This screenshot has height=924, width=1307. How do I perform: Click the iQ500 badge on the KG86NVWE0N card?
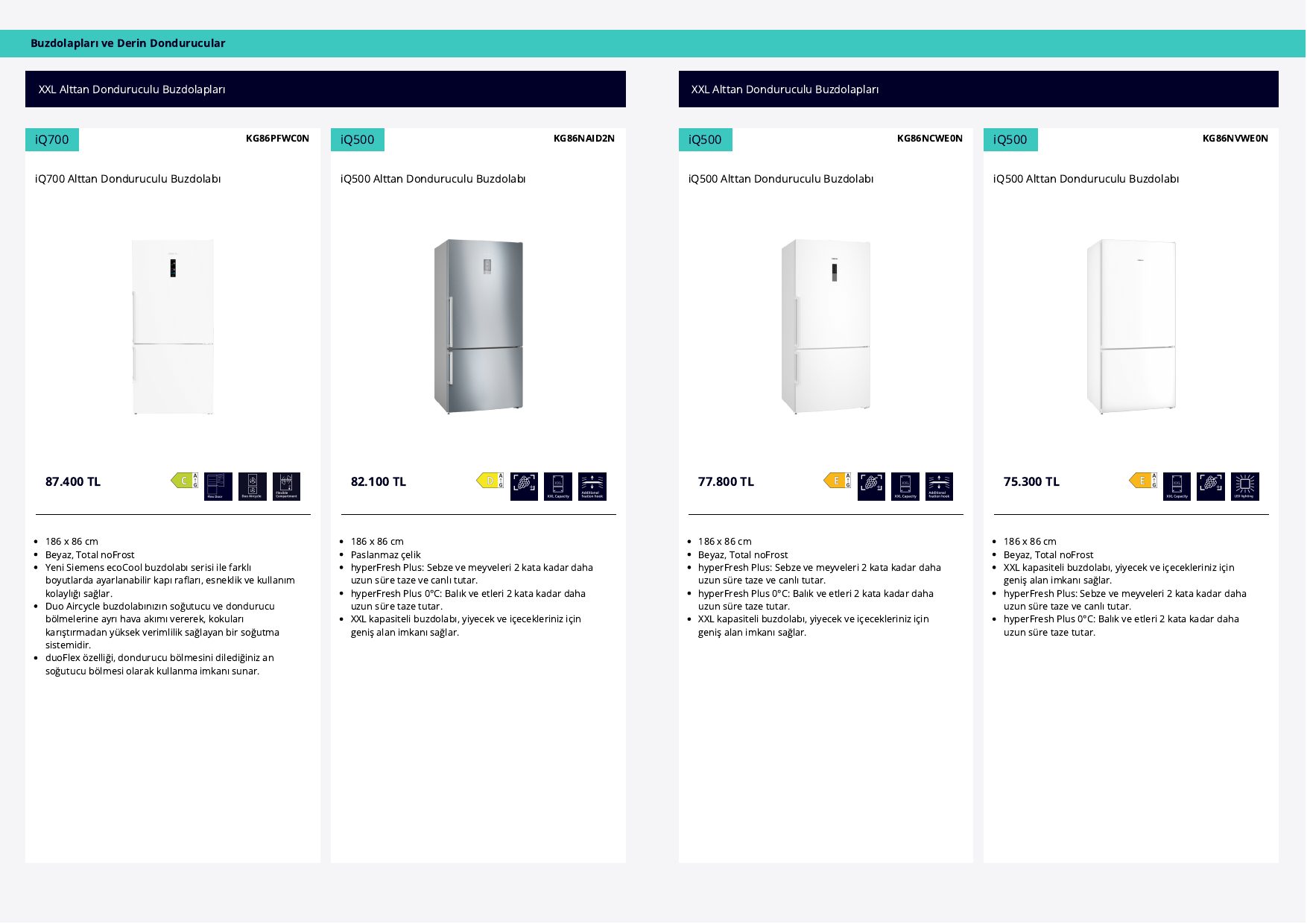[x=1010, y=139]
